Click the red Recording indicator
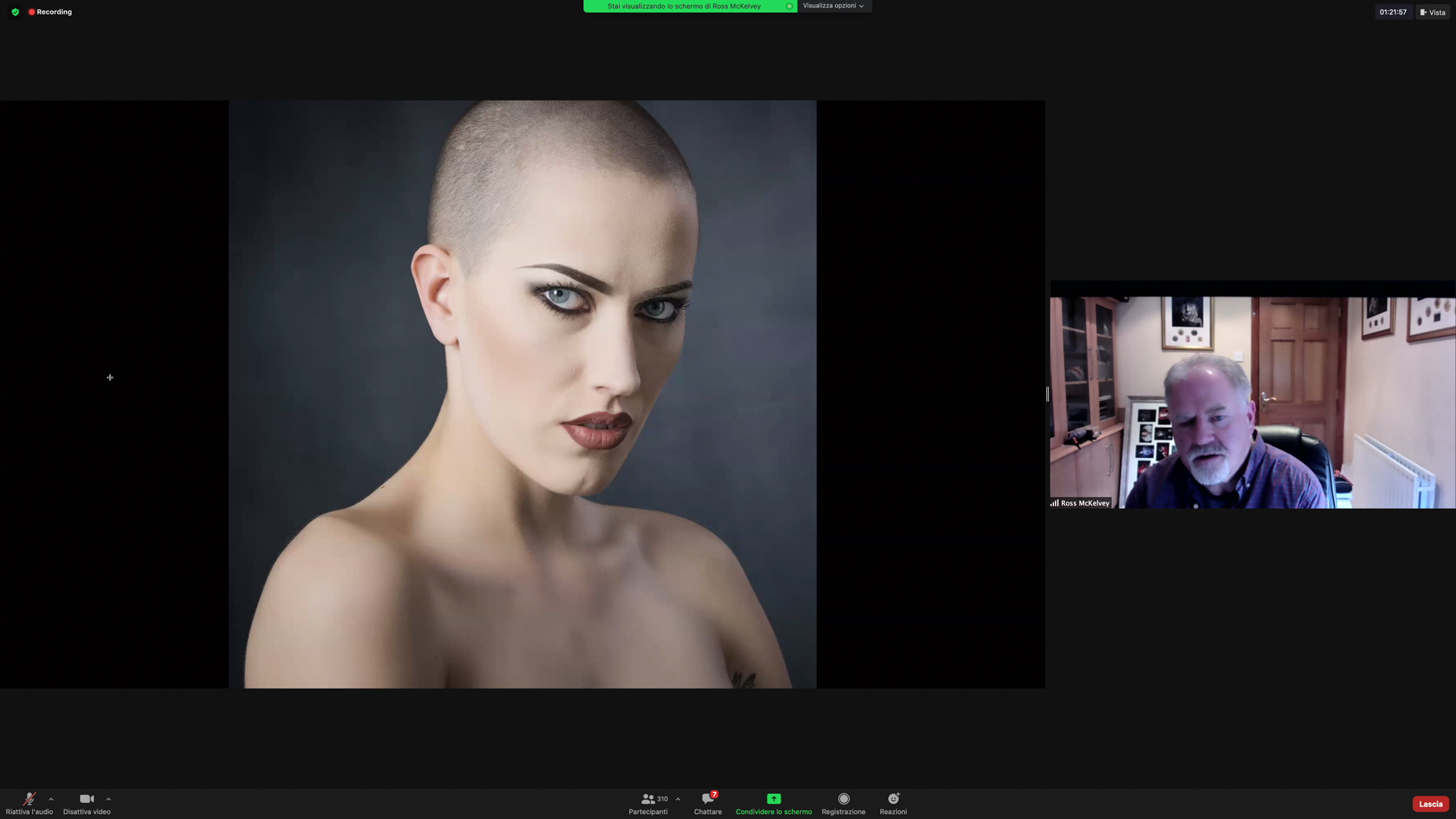 50,12
